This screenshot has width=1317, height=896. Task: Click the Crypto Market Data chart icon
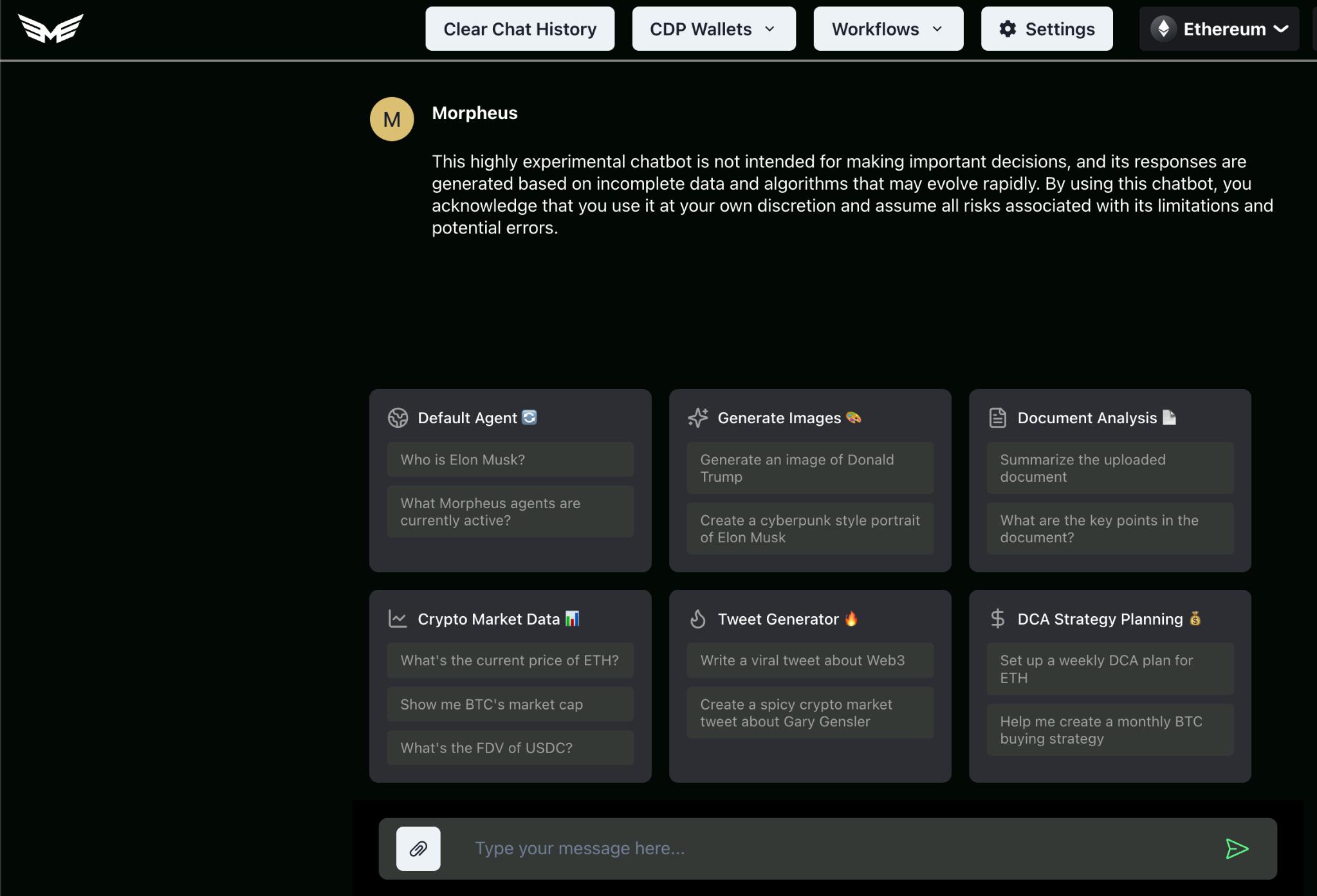tap(398, 618)
